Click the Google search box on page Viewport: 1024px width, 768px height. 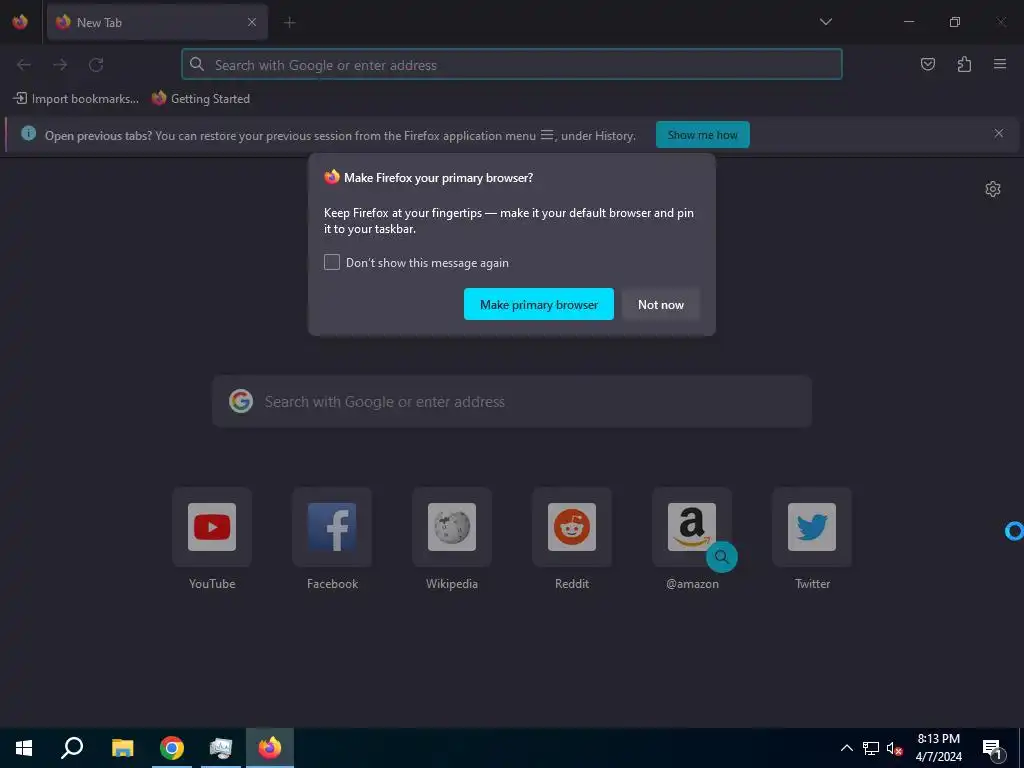coord(512,402)
